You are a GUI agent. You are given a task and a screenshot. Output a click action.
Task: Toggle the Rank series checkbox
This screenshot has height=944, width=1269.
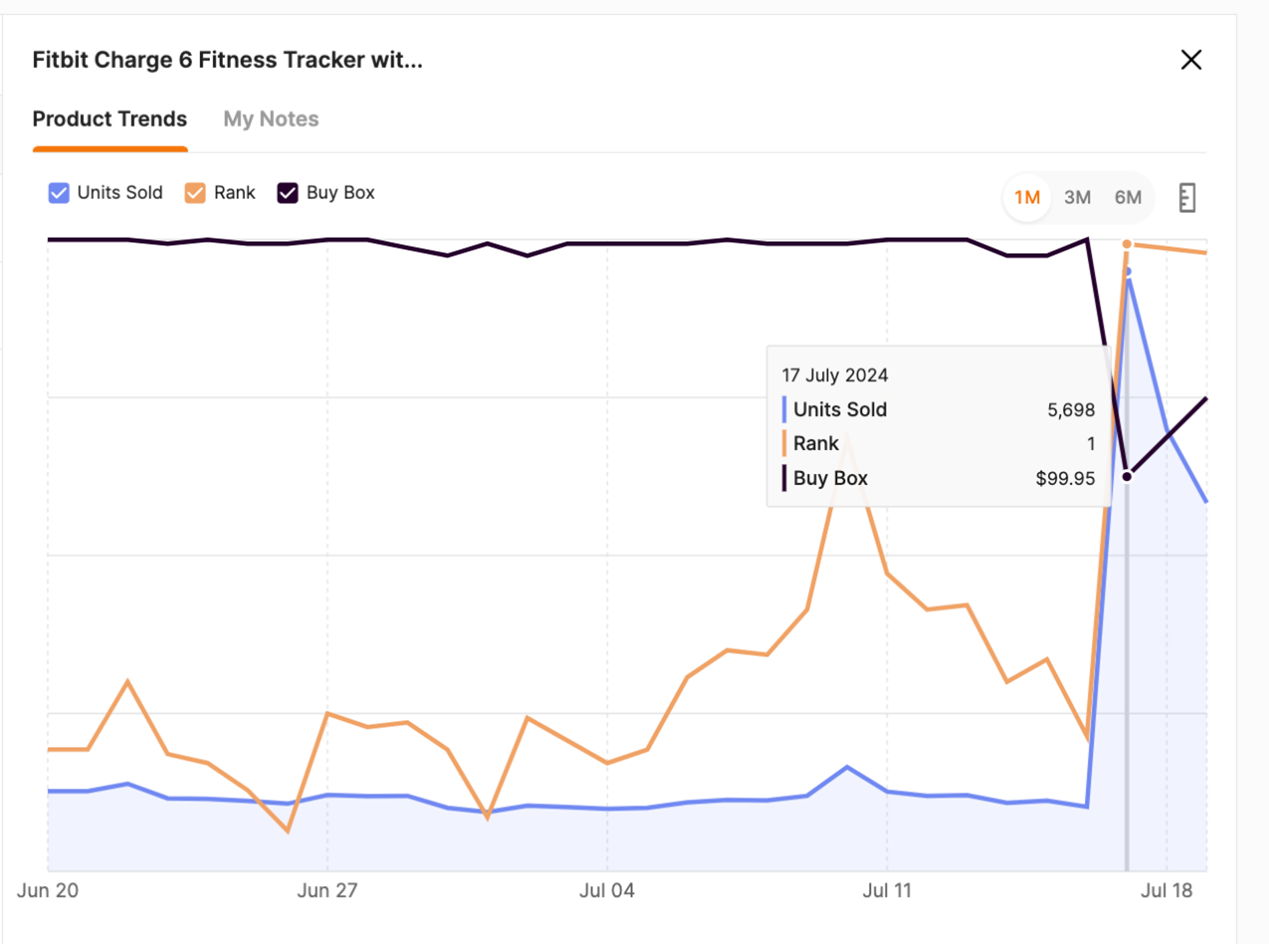point(196,193)
